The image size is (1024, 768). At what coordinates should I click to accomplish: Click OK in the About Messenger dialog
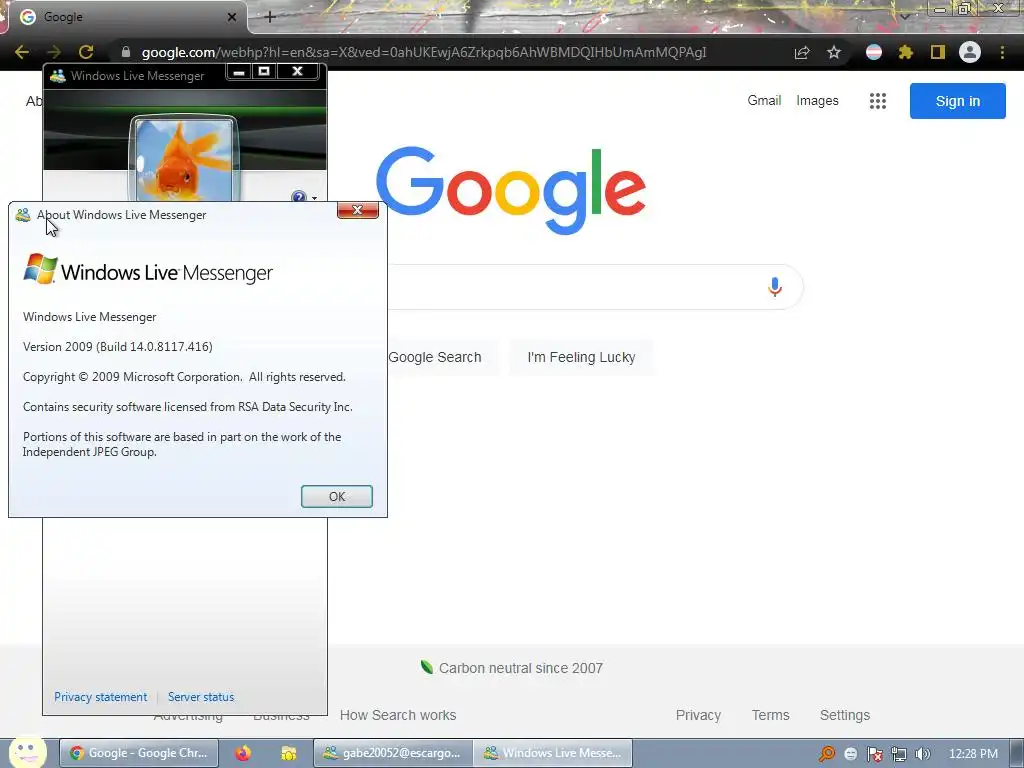tap(336, 496)
